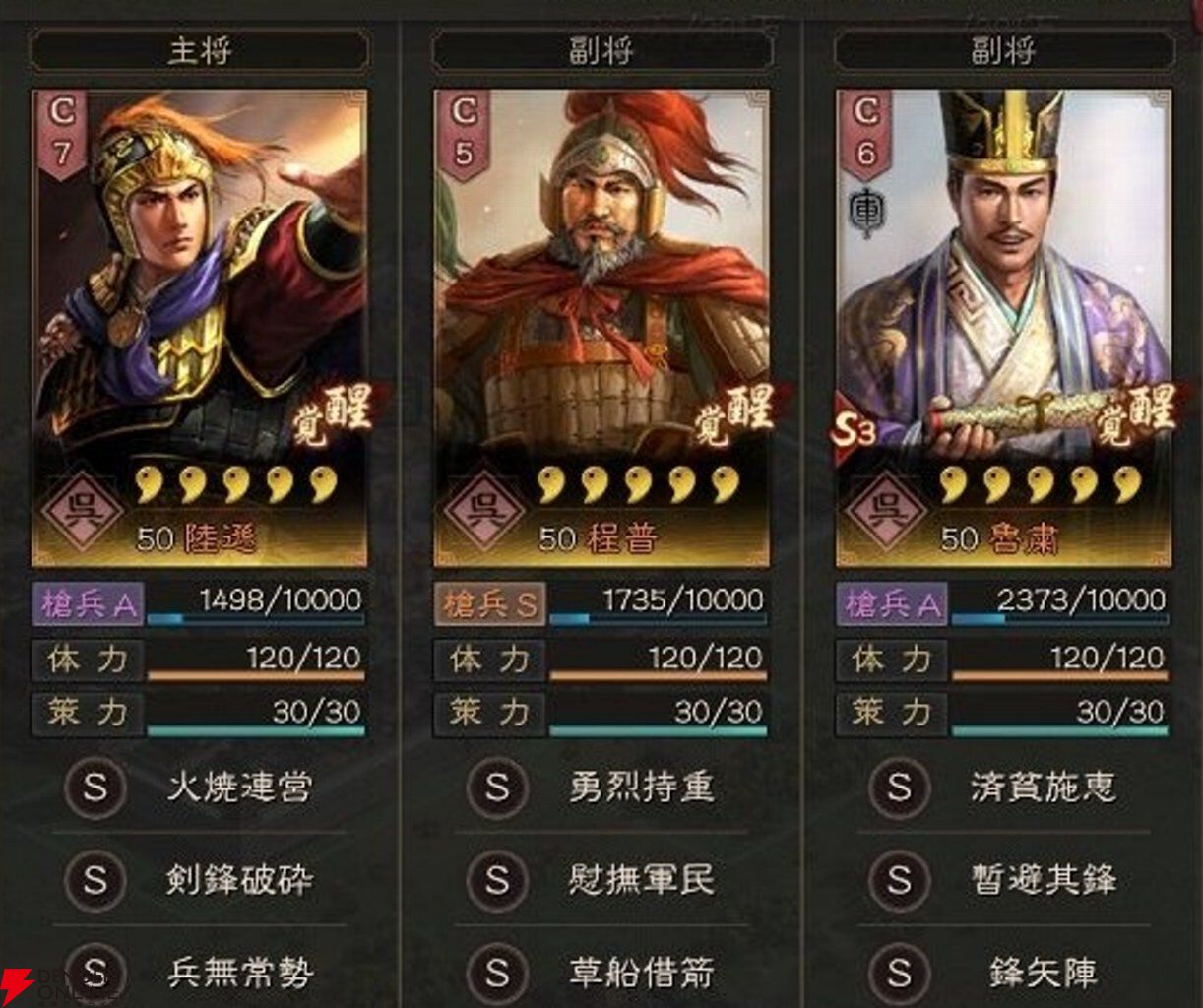Select the 主将 slot header

(x=200, y=51)
